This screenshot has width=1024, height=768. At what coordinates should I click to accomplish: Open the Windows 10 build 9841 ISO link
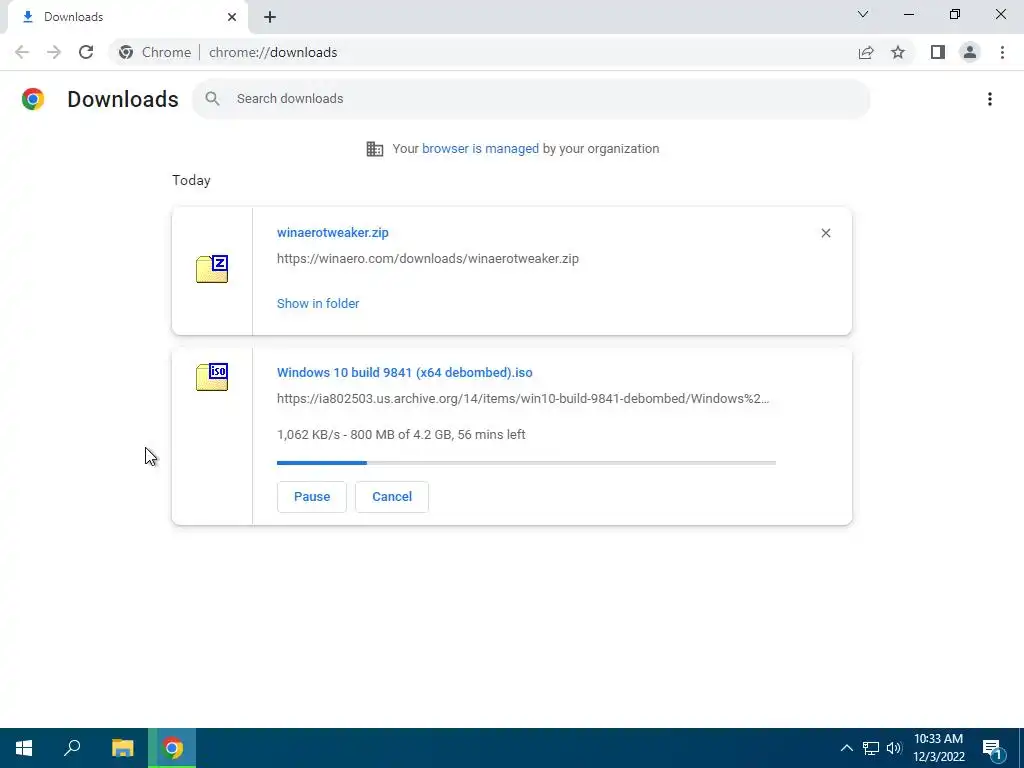(x=404, y=373)
